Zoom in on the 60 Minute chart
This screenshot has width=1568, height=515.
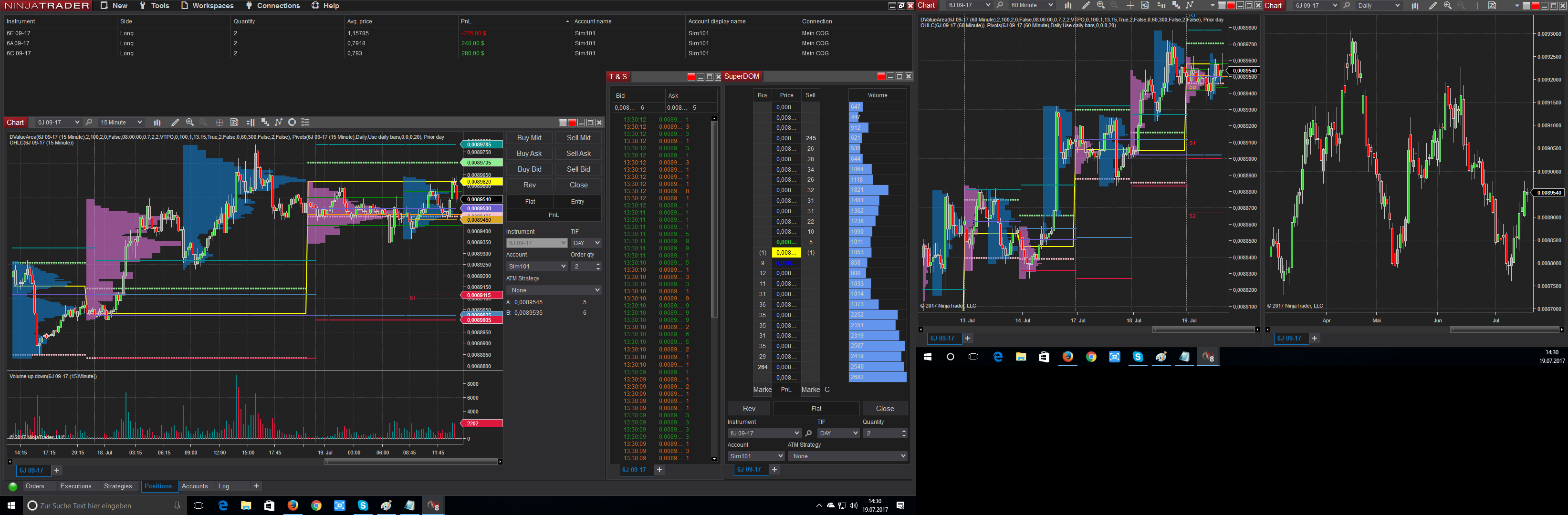(x=1100, y=5)
